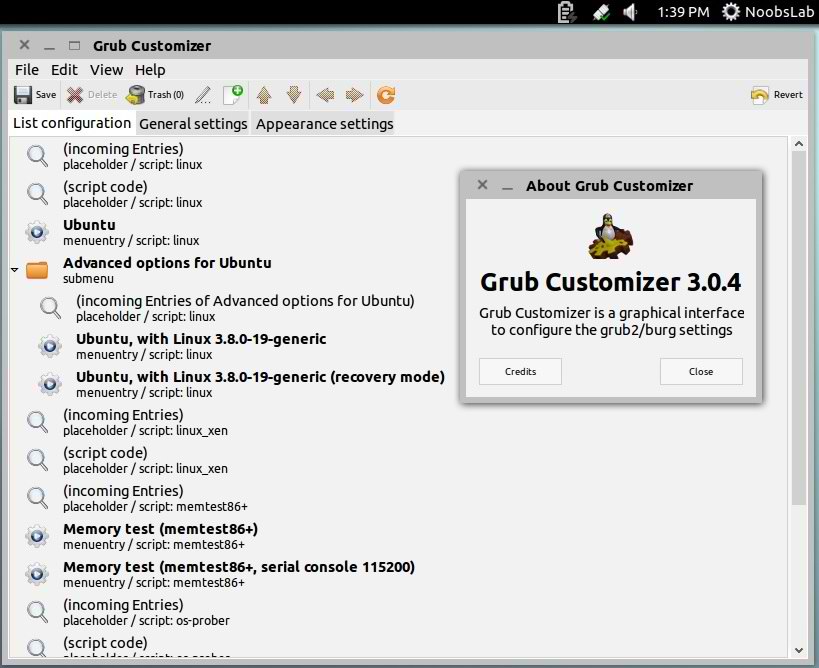Click magnifier icon of incoming Entries of Advanced options

click(x=50, y=308)
